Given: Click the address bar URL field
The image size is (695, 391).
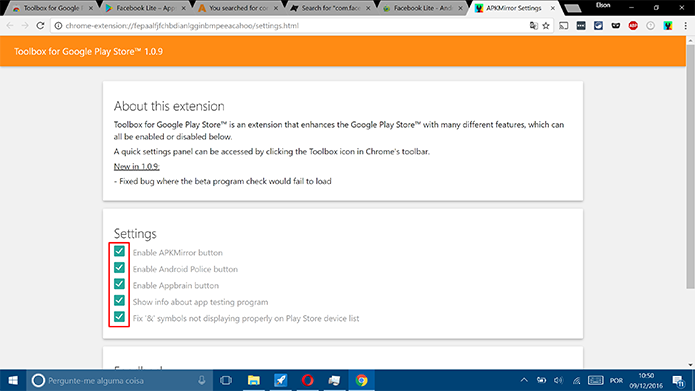Looking at the screenshot, I should pos(293,26).
